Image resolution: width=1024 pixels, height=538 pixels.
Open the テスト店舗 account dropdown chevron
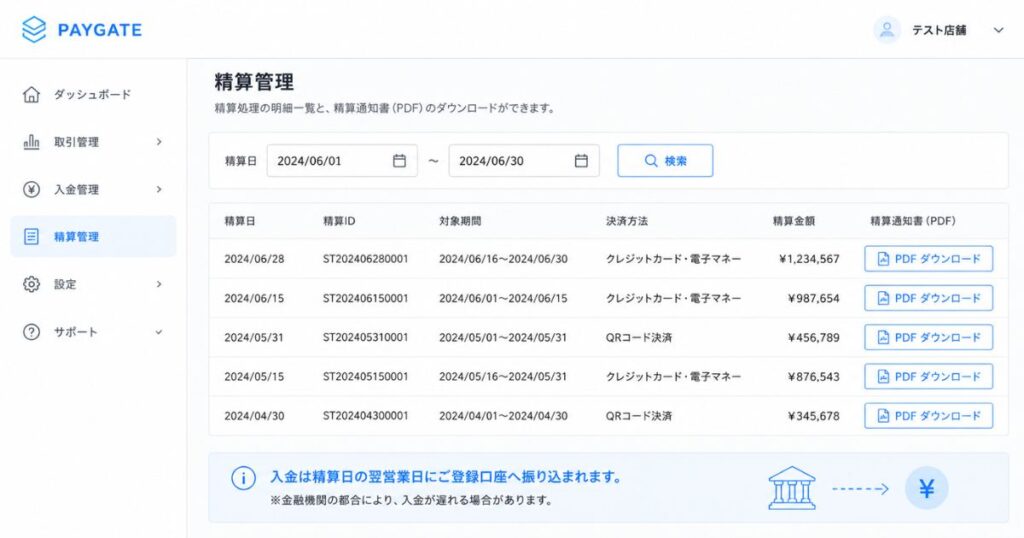pyautogui.click(x=998, y=30)
